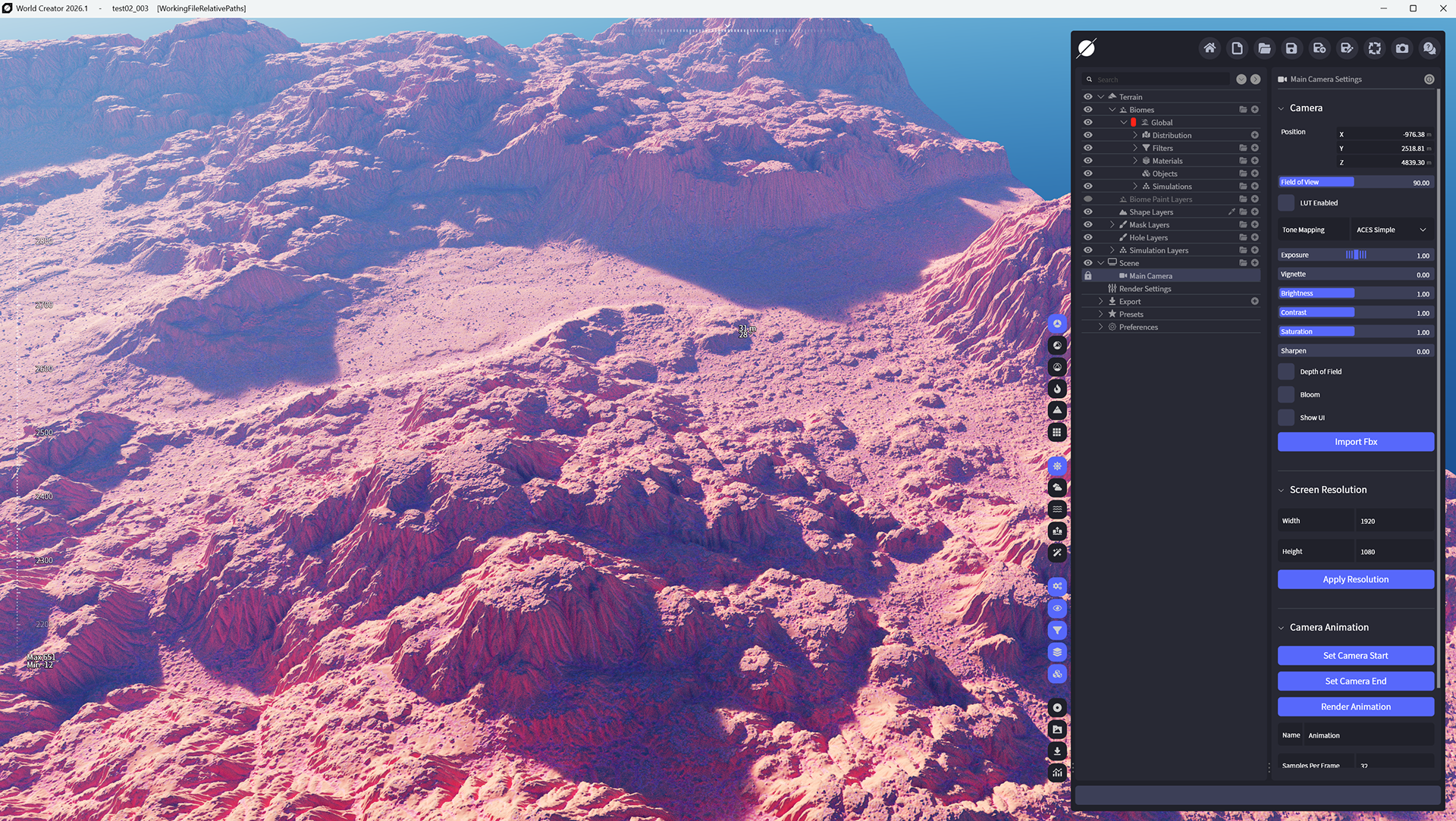Image resolution: width=1456 pixels, height=821 pixels.
Task: Click the grid viewport icon
Action: click(x=1057, y=432)
